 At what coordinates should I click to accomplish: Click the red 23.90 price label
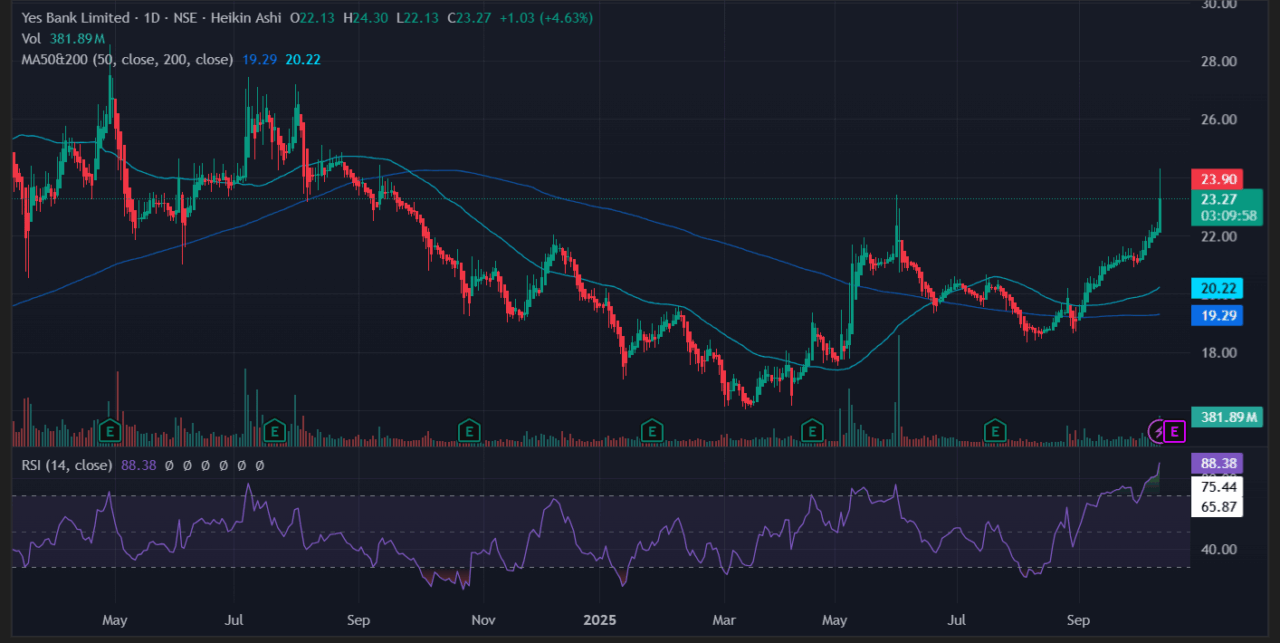[x=1216, y=179]
